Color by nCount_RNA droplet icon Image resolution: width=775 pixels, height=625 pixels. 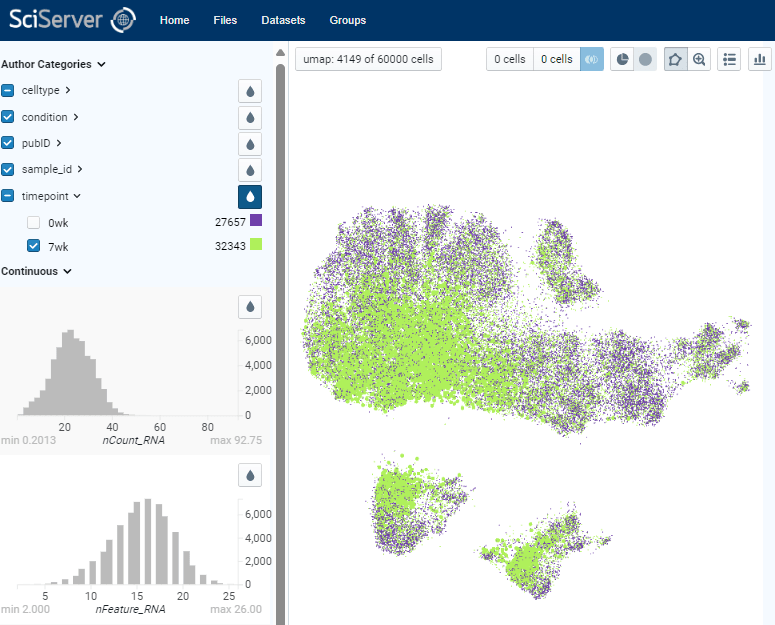tap(250, 307)
